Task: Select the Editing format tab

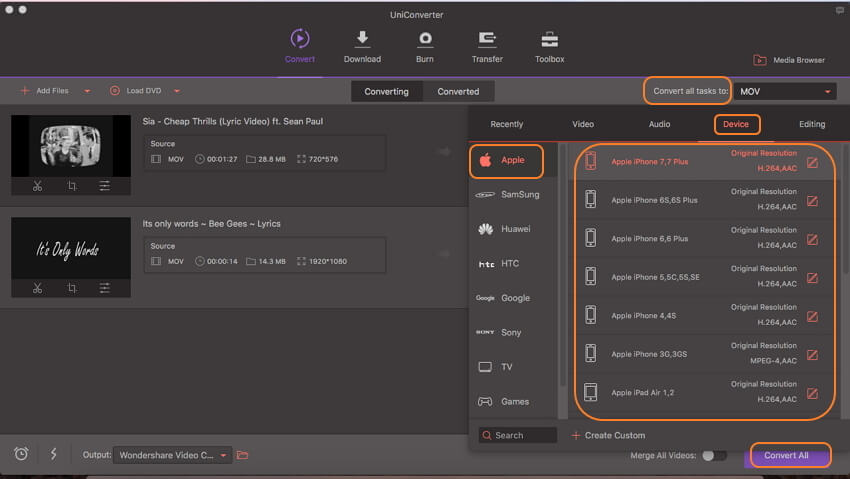Action: [812, 124]
